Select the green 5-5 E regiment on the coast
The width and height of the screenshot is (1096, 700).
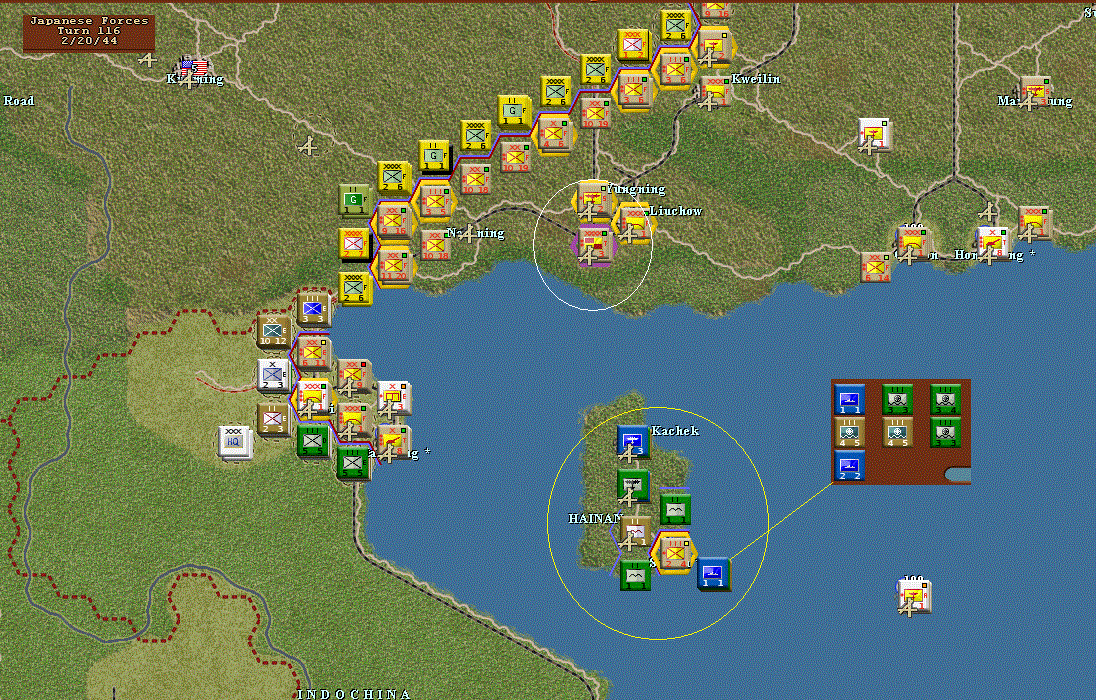353,463
